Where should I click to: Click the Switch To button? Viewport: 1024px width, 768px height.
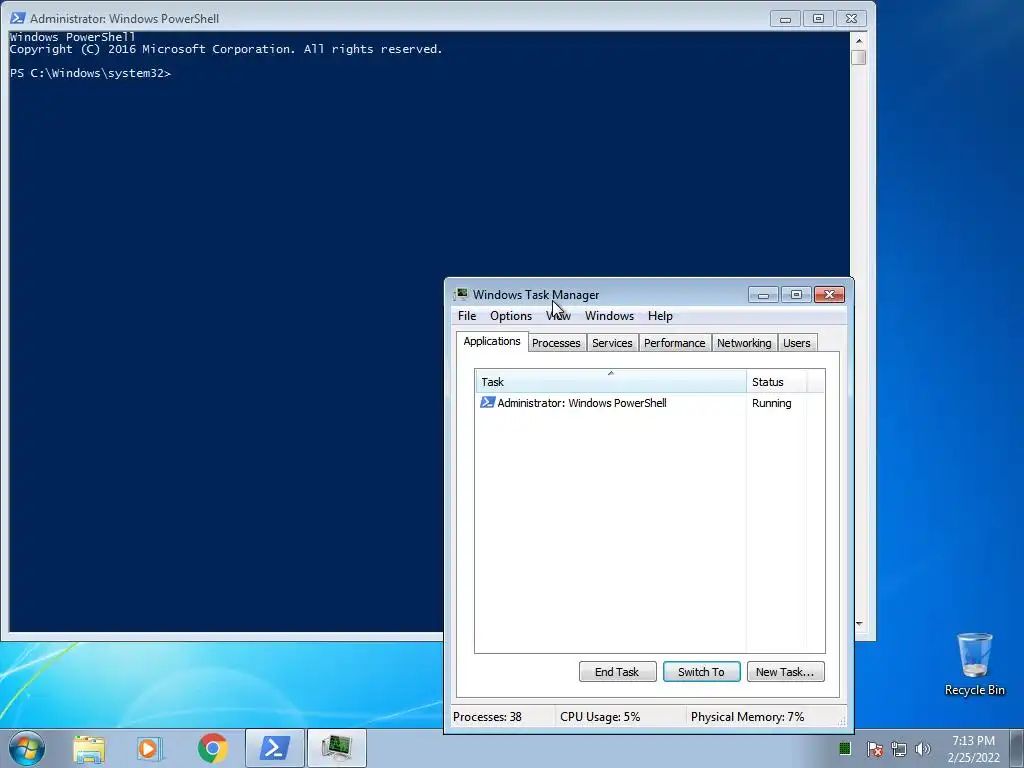tap(701, 672)
